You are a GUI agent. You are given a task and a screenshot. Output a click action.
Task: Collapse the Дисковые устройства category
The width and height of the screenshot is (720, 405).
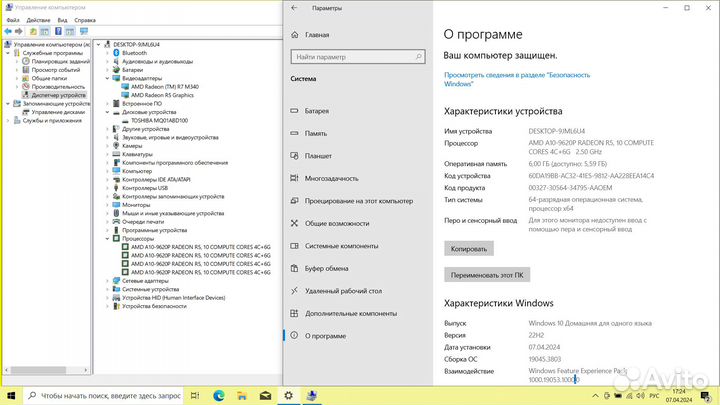click(107, 112)
